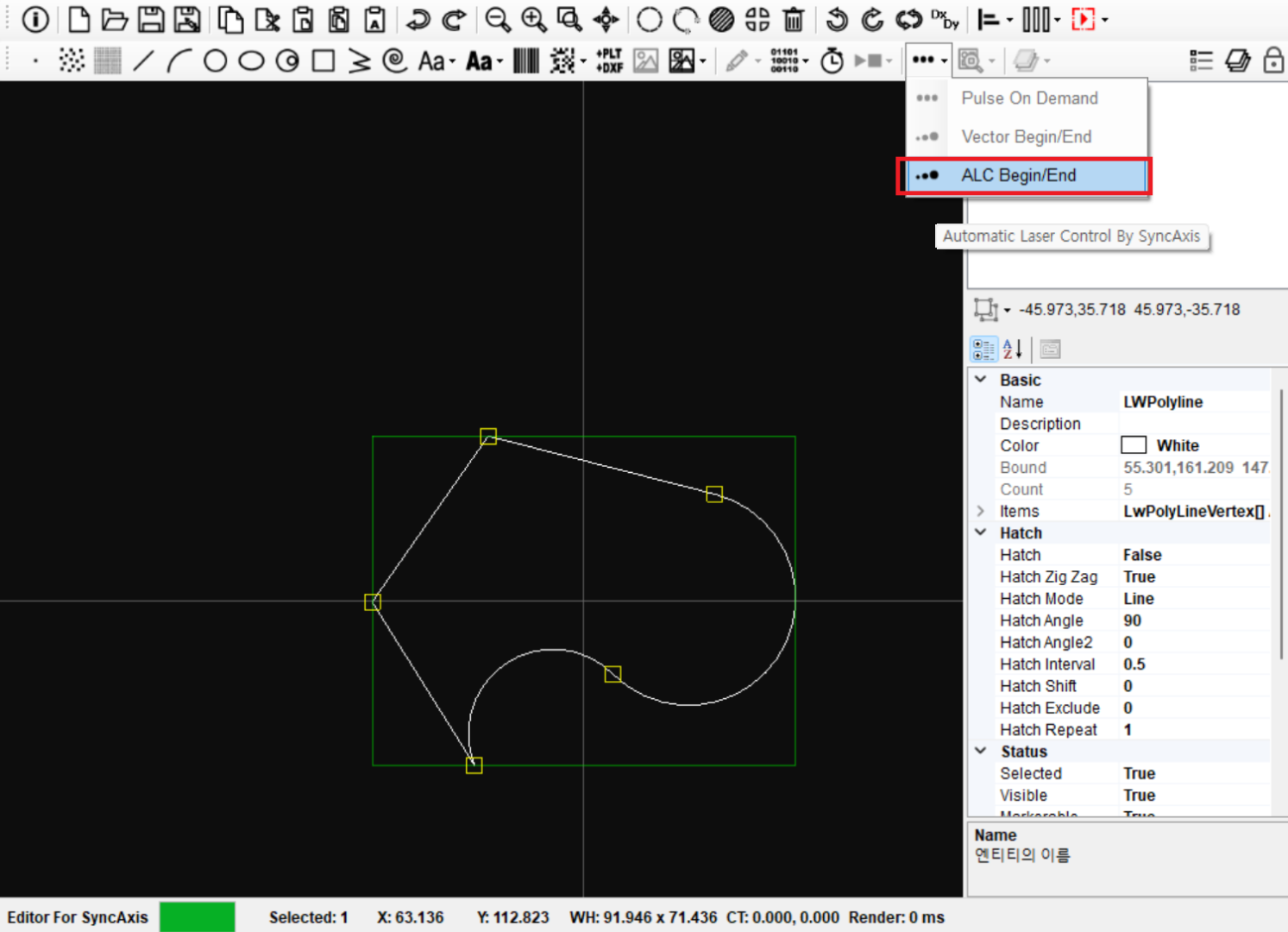Toggle the layers panel icon
Screen dimensions: 1288x932
tap(1237, 60)
